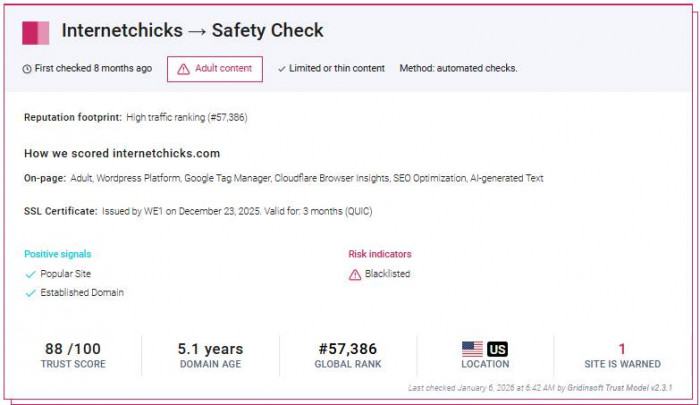Screen dimensions: 700x405
Task: Click the Positive signals heading
Action: (x=57, y=254)
